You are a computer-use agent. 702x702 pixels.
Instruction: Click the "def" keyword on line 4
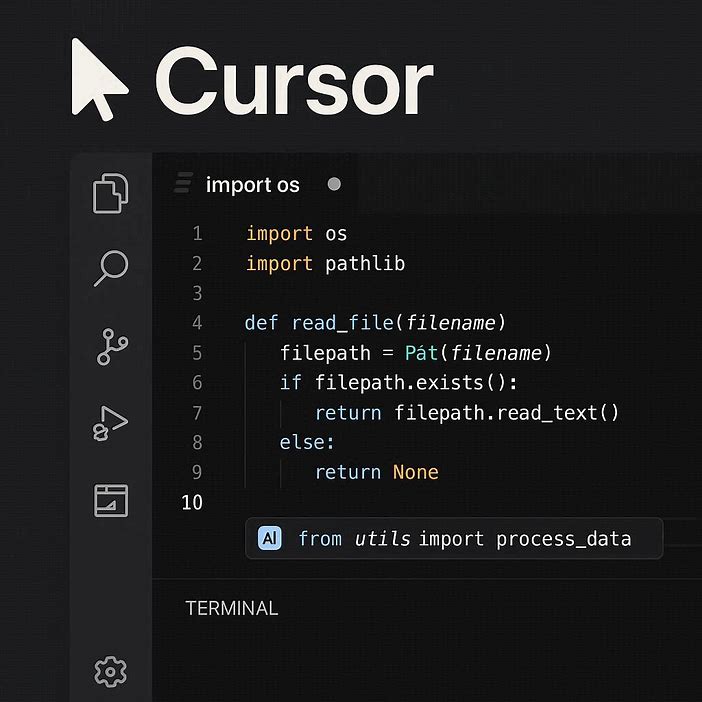pos(261,323)
